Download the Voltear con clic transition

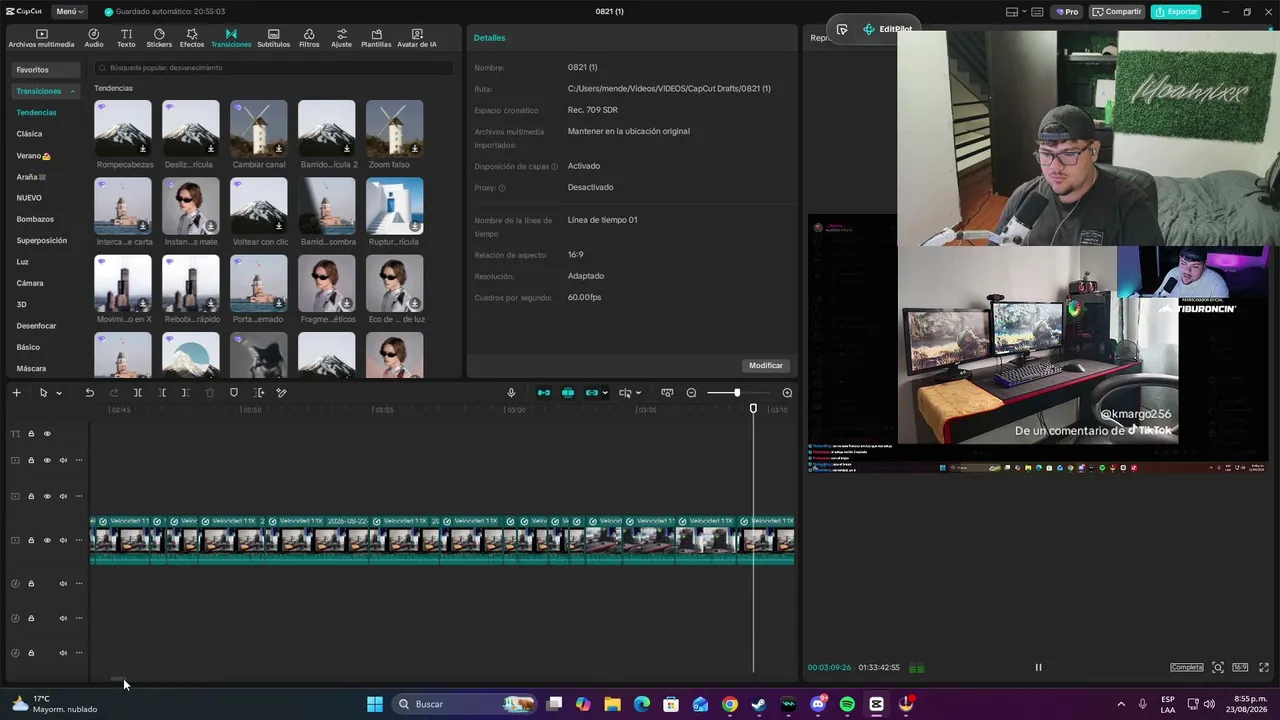coord(279,226)
